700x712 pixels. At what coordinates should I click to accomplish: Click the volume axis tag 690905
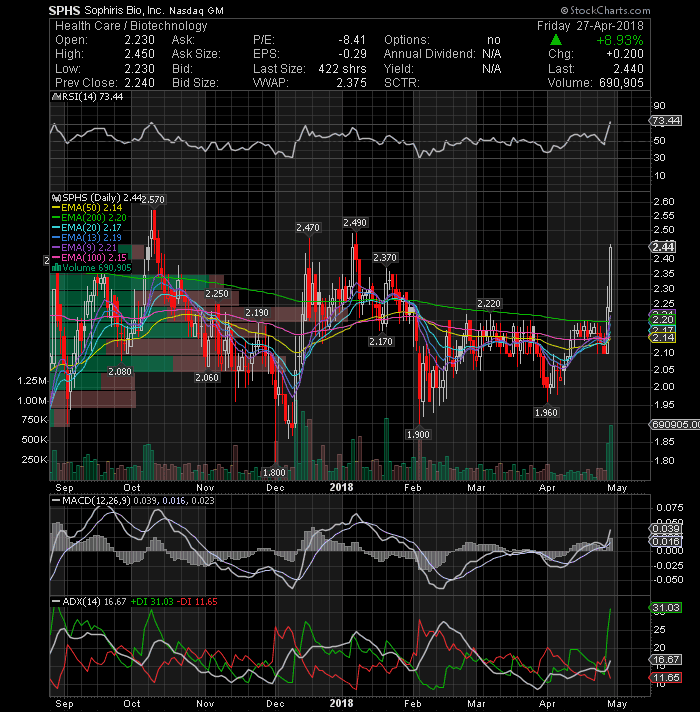[675, 425]
